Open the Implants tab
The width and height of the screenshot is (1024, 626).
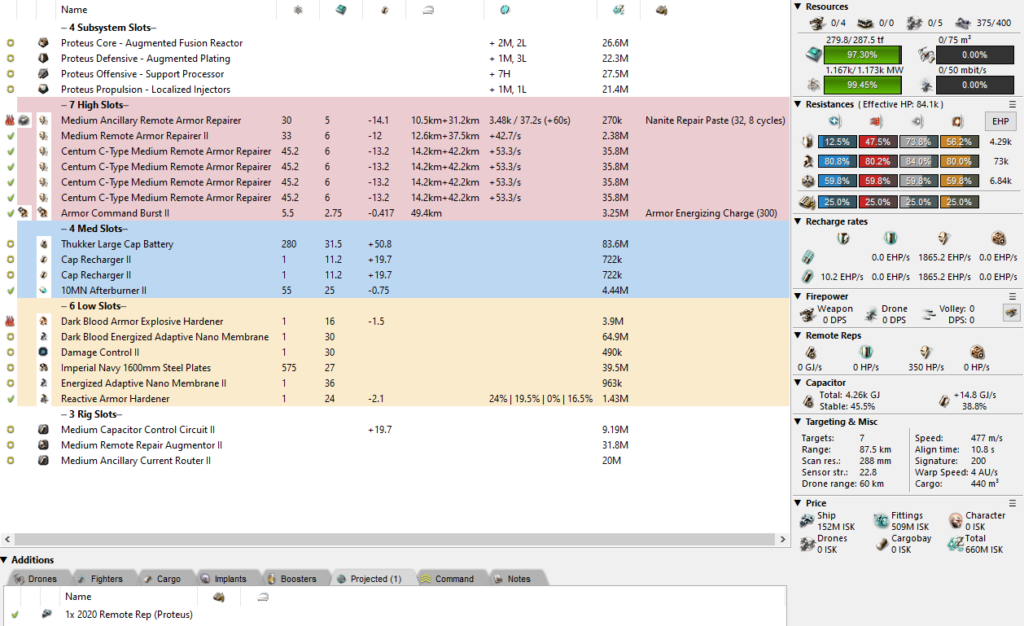[x=223, y=579]
